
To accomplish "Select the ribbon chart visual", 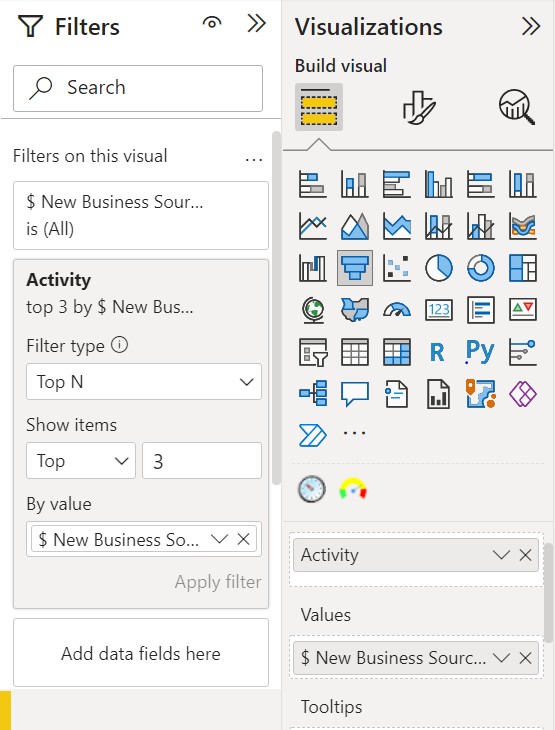I will tap(523, 226).
